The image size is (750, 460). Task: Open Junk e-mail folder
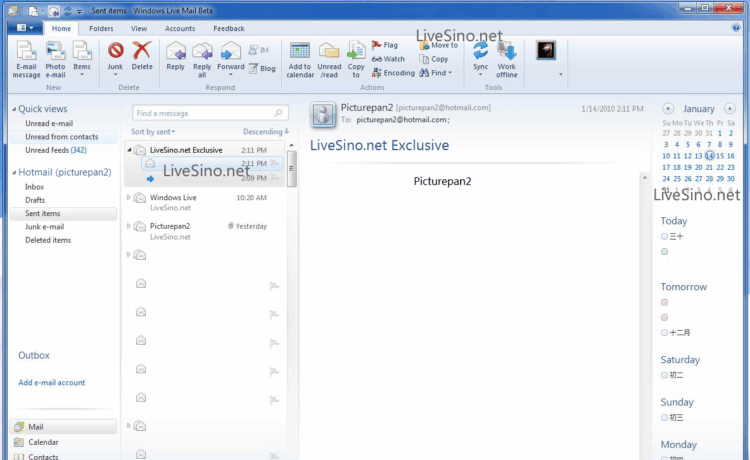44,227
